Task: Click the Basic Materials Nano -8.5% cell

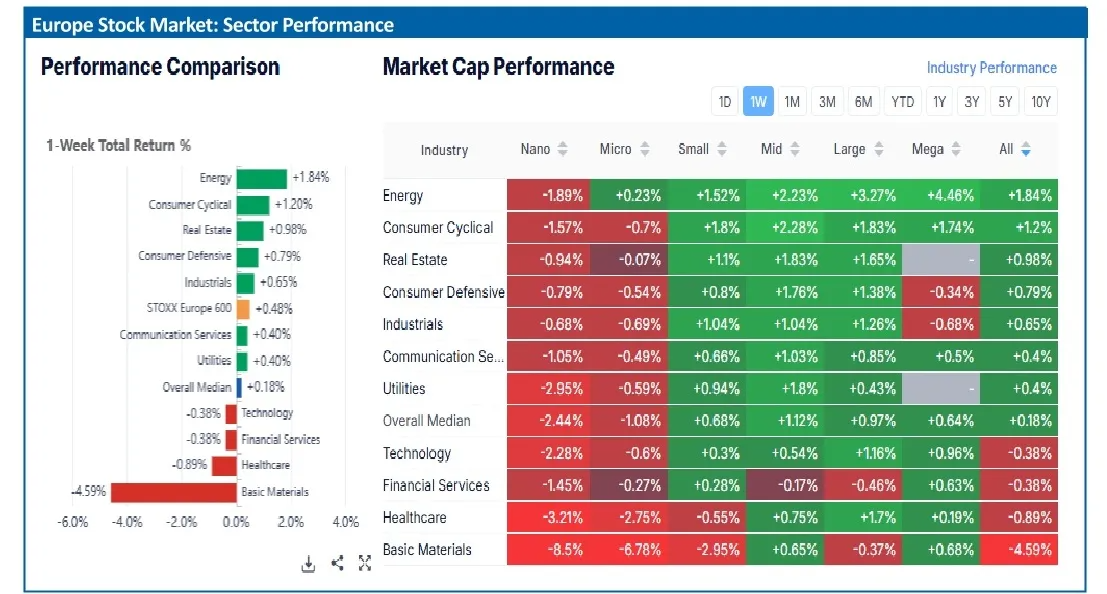Action: (548, 550)
